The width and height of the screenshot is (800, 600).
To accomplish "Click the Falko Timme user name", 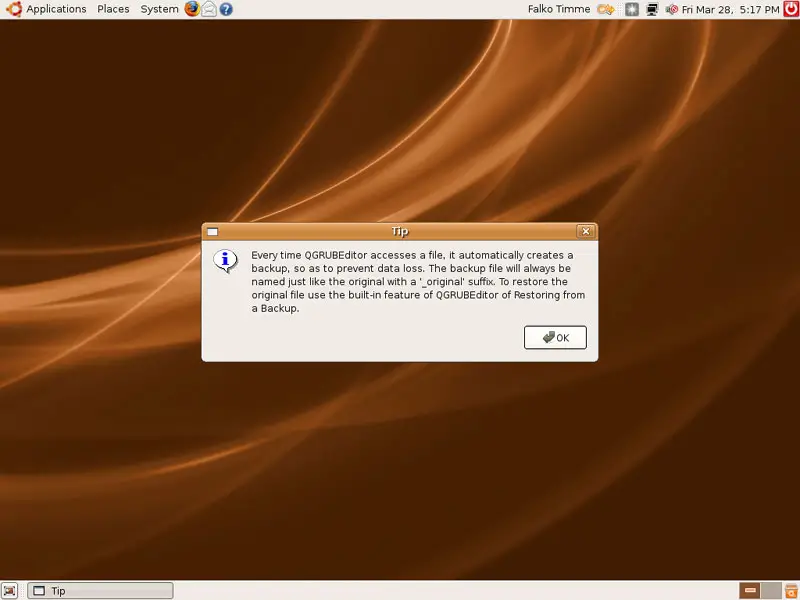I will [559, 9].
